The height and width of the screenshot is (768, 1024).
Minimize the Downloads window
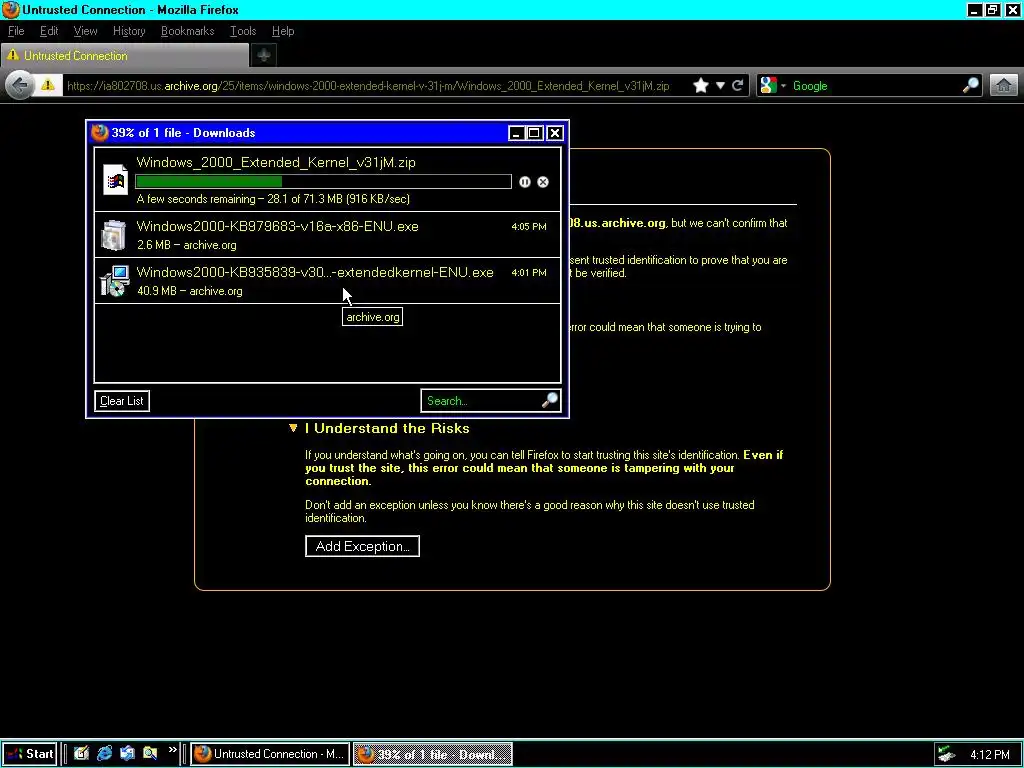point(517,133)
